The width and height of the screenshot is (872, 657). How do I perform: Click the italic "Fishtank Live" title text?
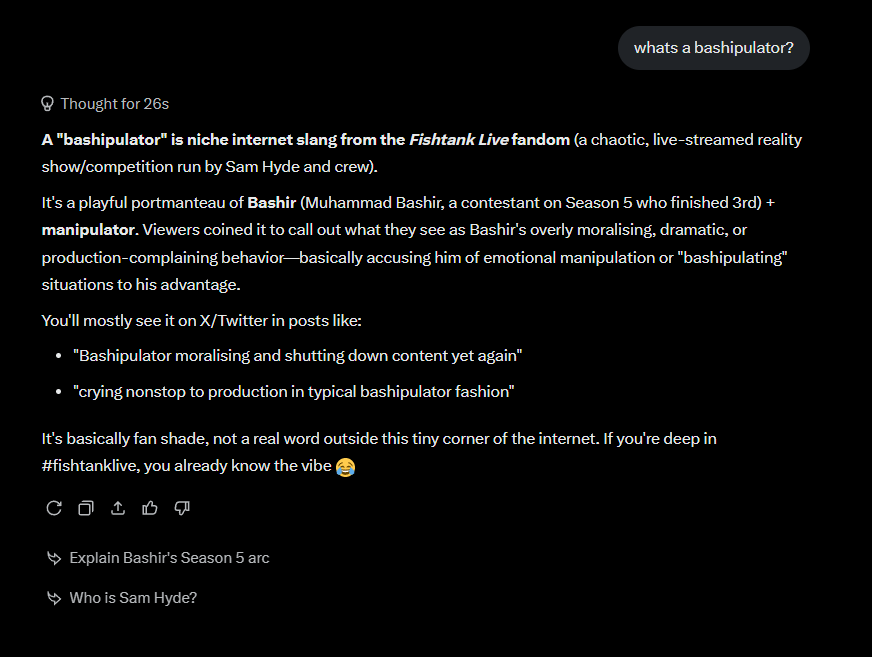click(459, 140)
